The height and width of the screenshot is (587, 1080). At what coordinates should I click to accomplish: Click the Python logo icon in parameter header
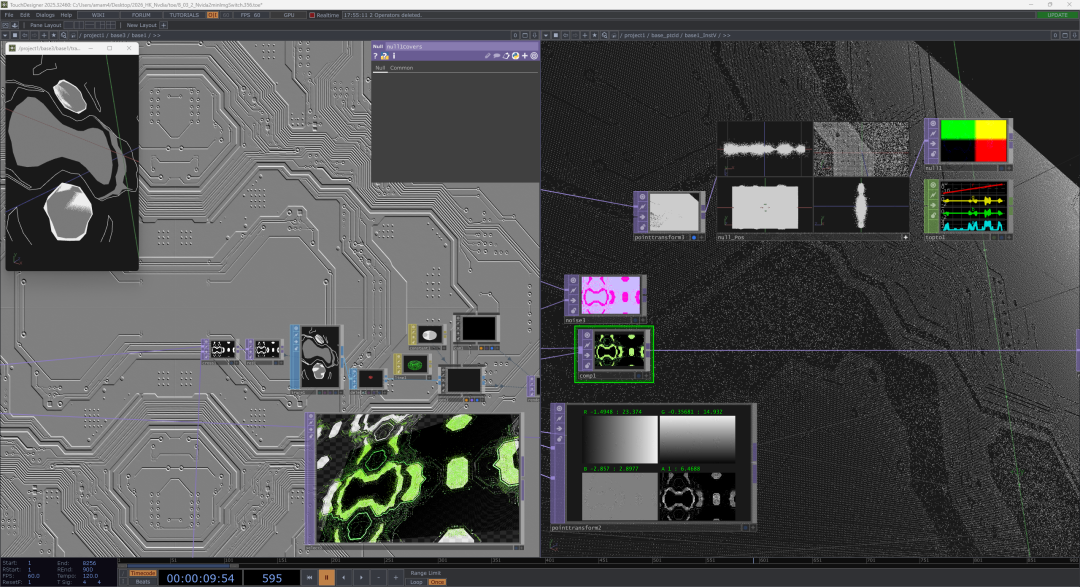point(515,56)
